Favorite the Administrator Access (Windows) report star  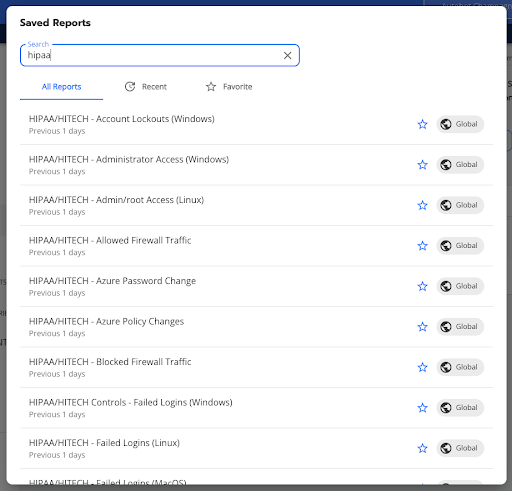pyautogui.click(x=422, y=165)
